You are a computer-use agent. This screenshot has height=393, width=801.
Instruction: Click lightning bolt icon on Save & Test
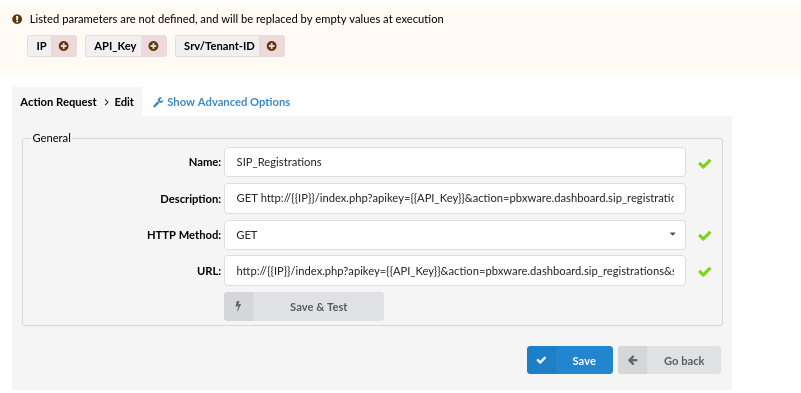point(238,306)
